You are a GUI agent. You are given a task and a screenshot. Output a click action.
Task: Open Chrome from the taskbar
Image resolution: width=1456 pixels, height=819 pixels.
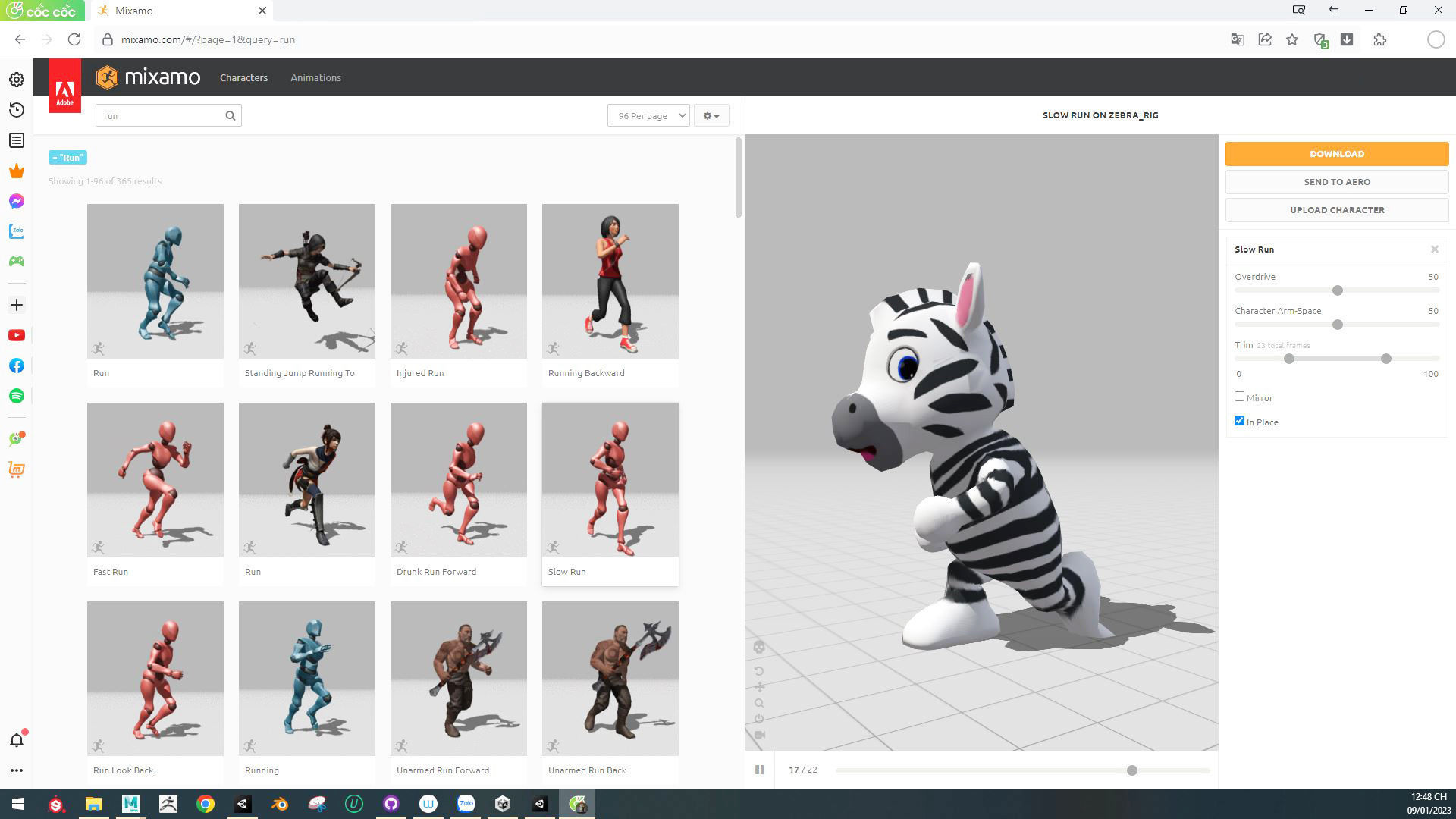pos(206,804)
